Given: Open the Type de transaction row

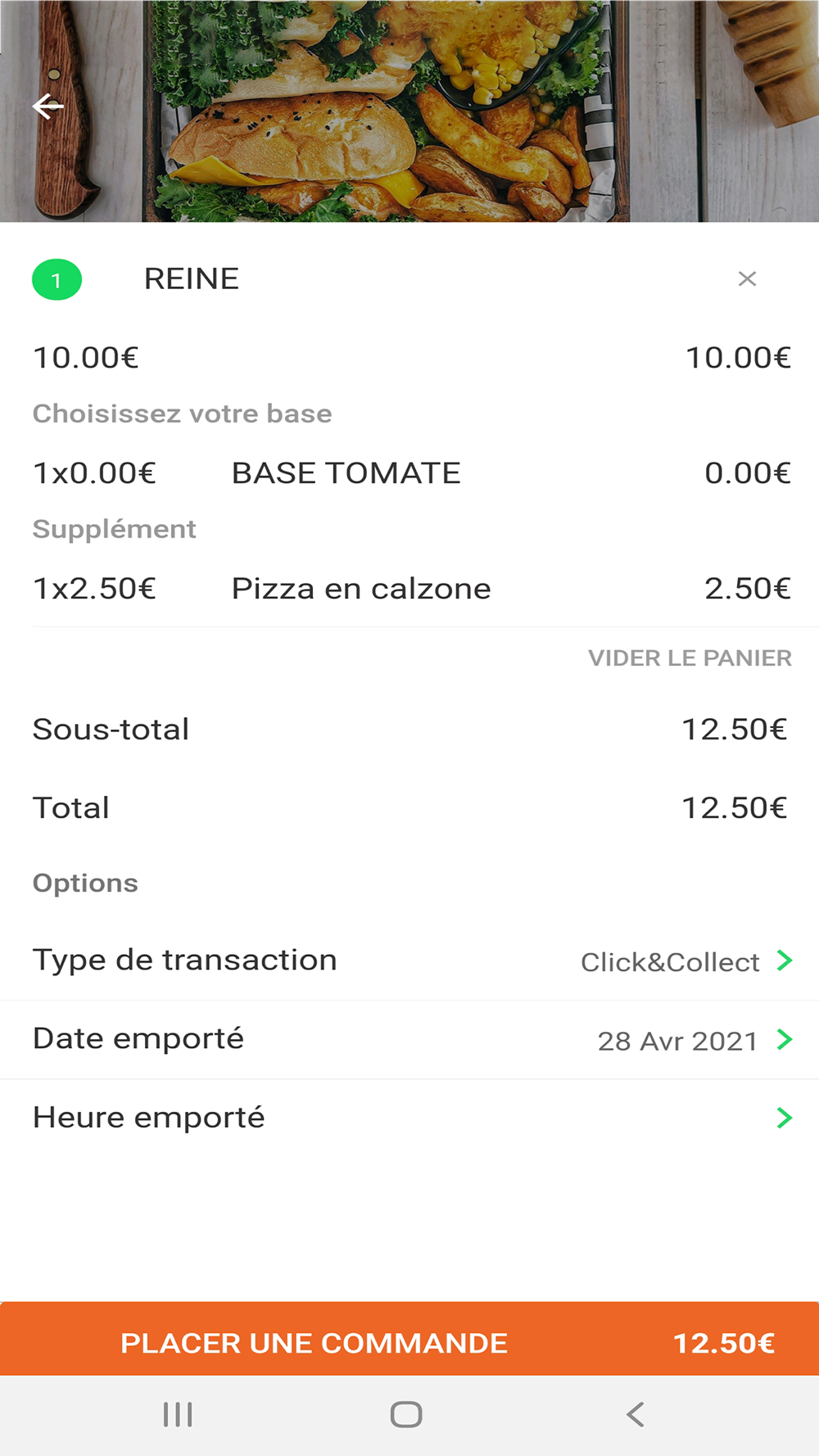Looking at the screenshot, I should pos(409,961).
